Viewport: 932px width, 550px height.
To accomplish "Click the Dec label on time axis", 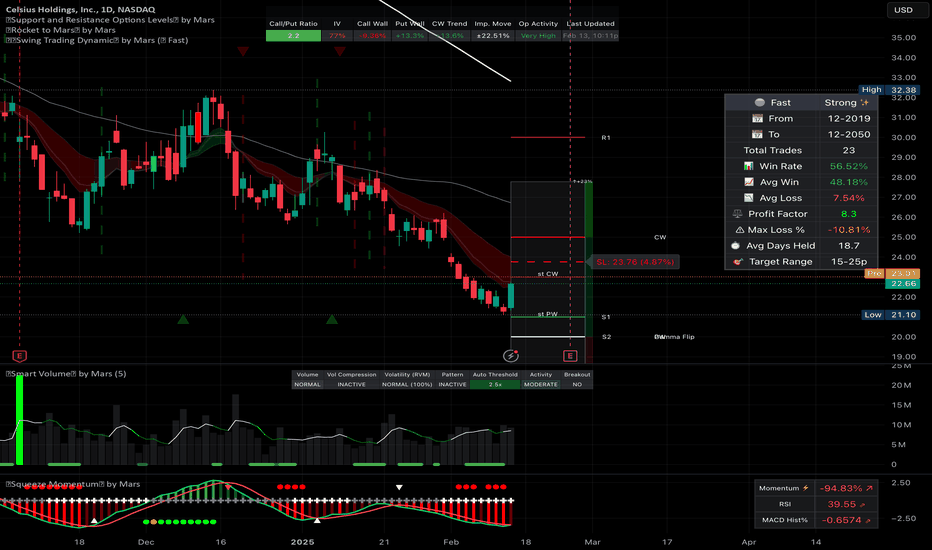I will pyautogui.click(x=146, y=542).
